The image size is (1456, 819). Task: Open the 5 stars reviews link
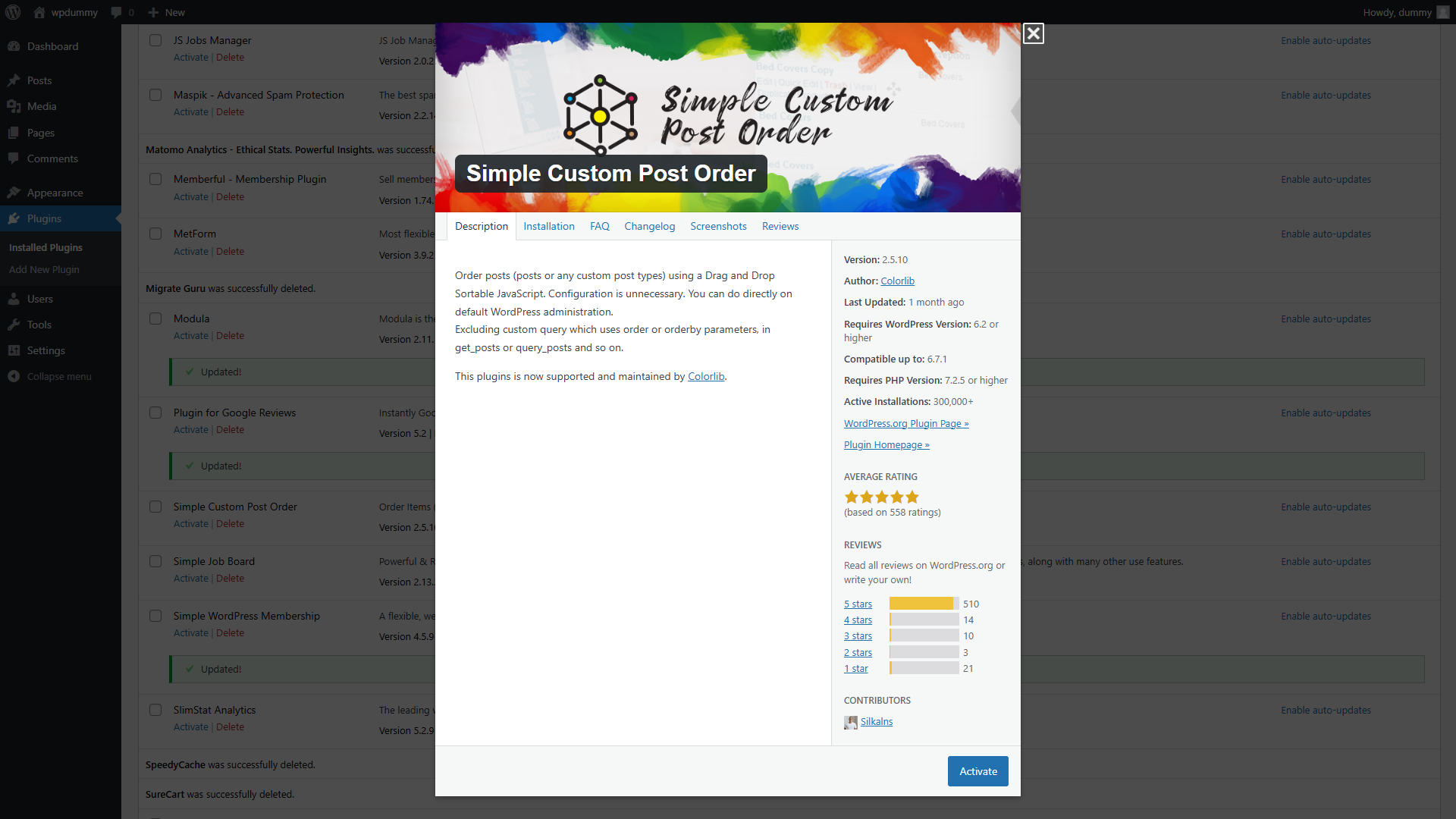point(858,604)
